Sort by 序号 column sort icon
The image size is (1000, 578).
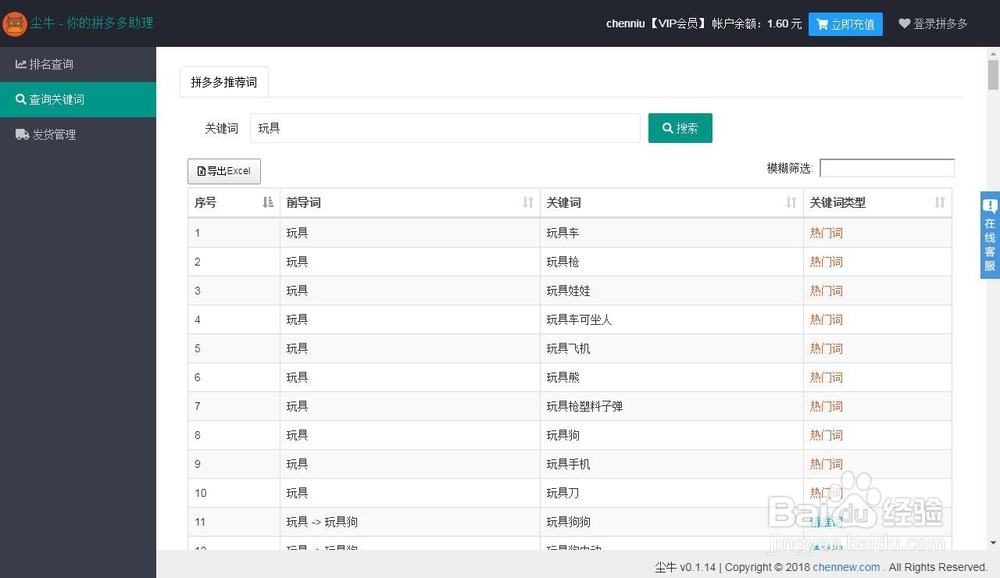[x=268, y=202]
